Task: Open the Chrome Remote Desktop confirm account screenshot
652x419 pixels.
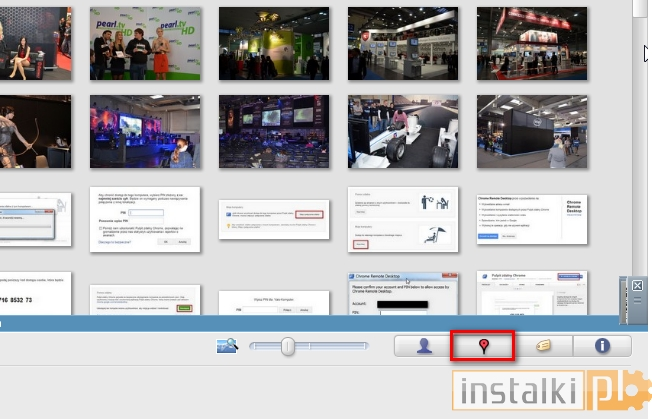Action: (403, 293)
